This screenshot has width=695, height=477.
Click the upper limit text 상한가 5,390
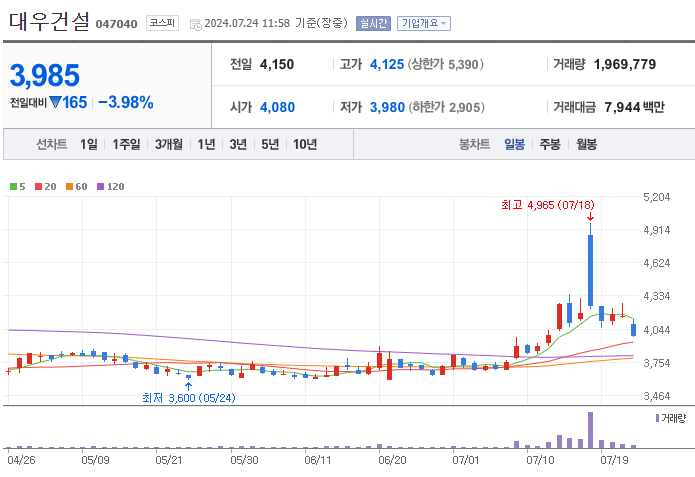coord(445,65)
